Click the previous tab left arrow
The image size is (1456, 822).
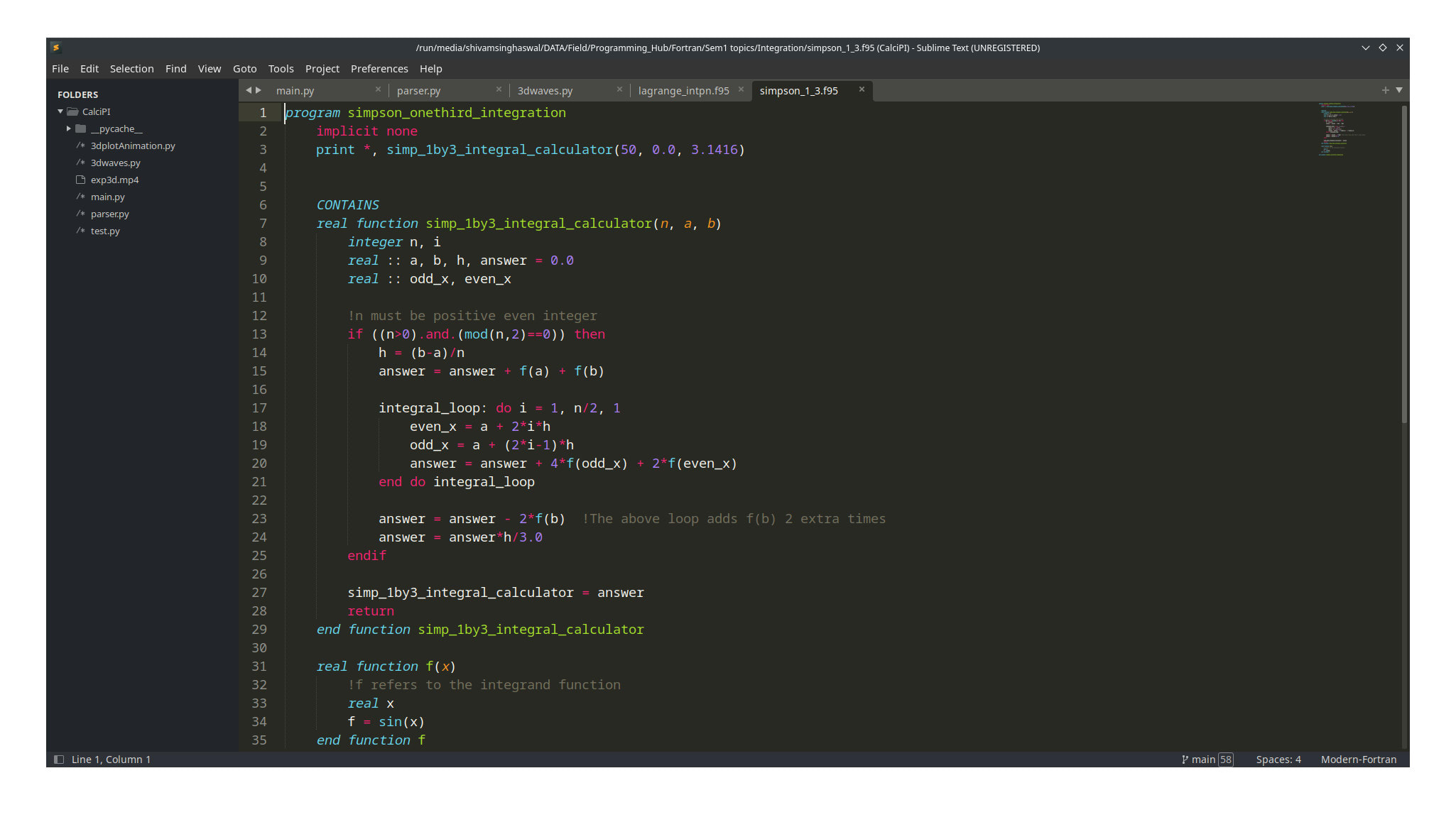pyautogui.click(x=249, y=90)
